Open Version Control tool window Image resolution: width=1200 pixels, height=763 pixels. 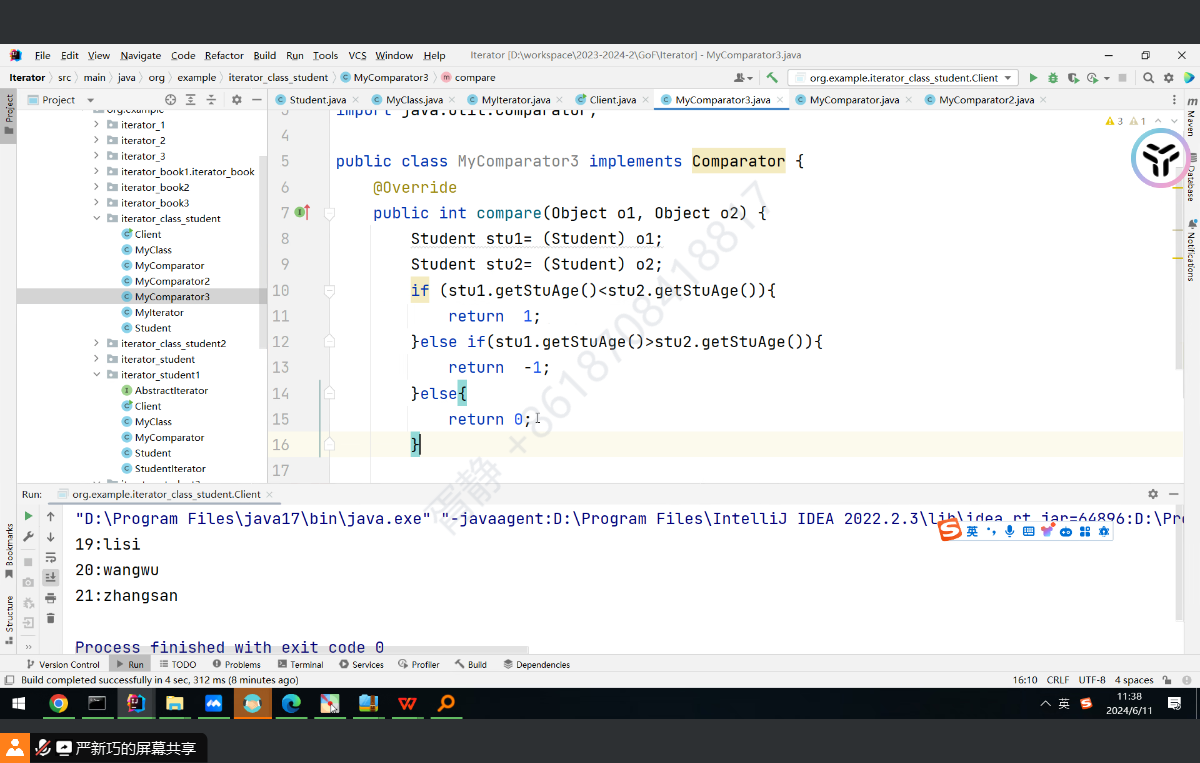click(x=62, y=664)
